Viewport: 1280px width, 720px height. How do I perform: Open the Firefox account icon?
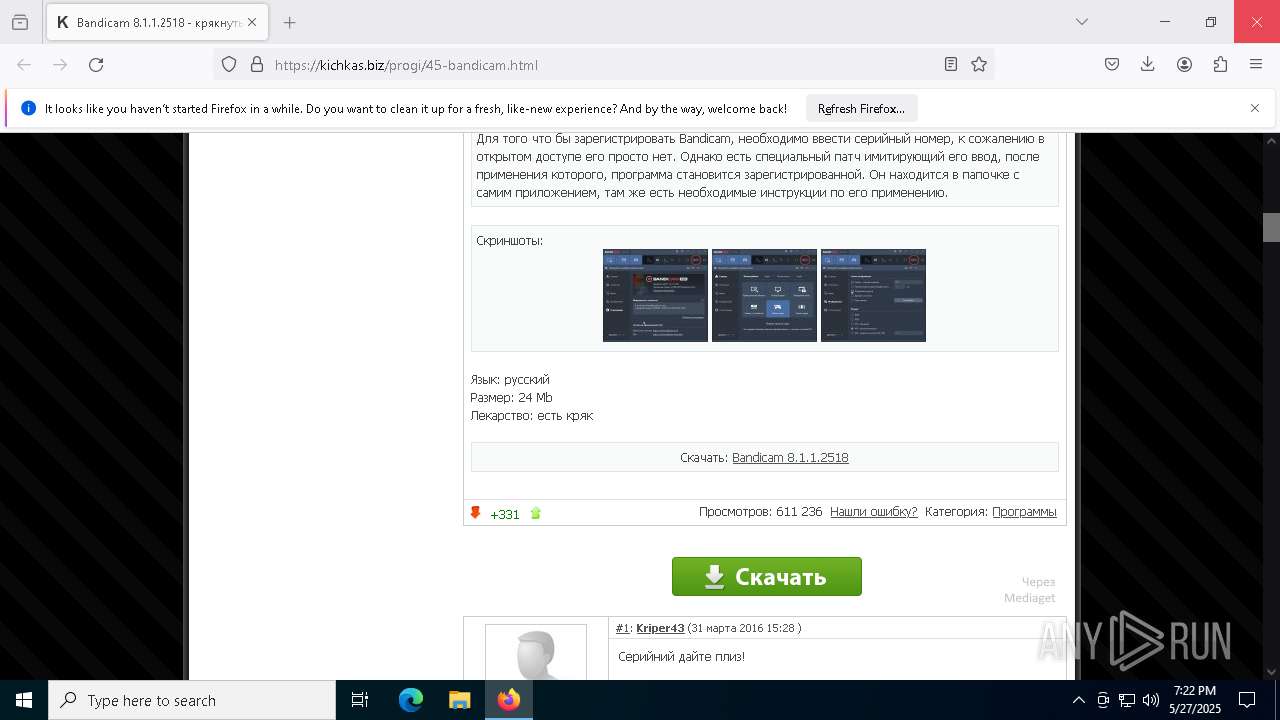pos(1184,65)
